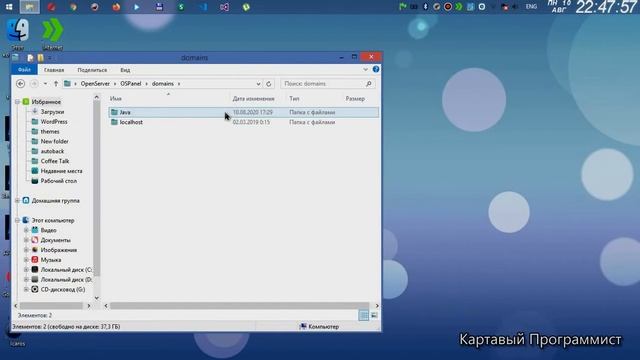Switch to the Главная ribbon tab
This screenshot has width=640, height=360.
click(54, 70)
